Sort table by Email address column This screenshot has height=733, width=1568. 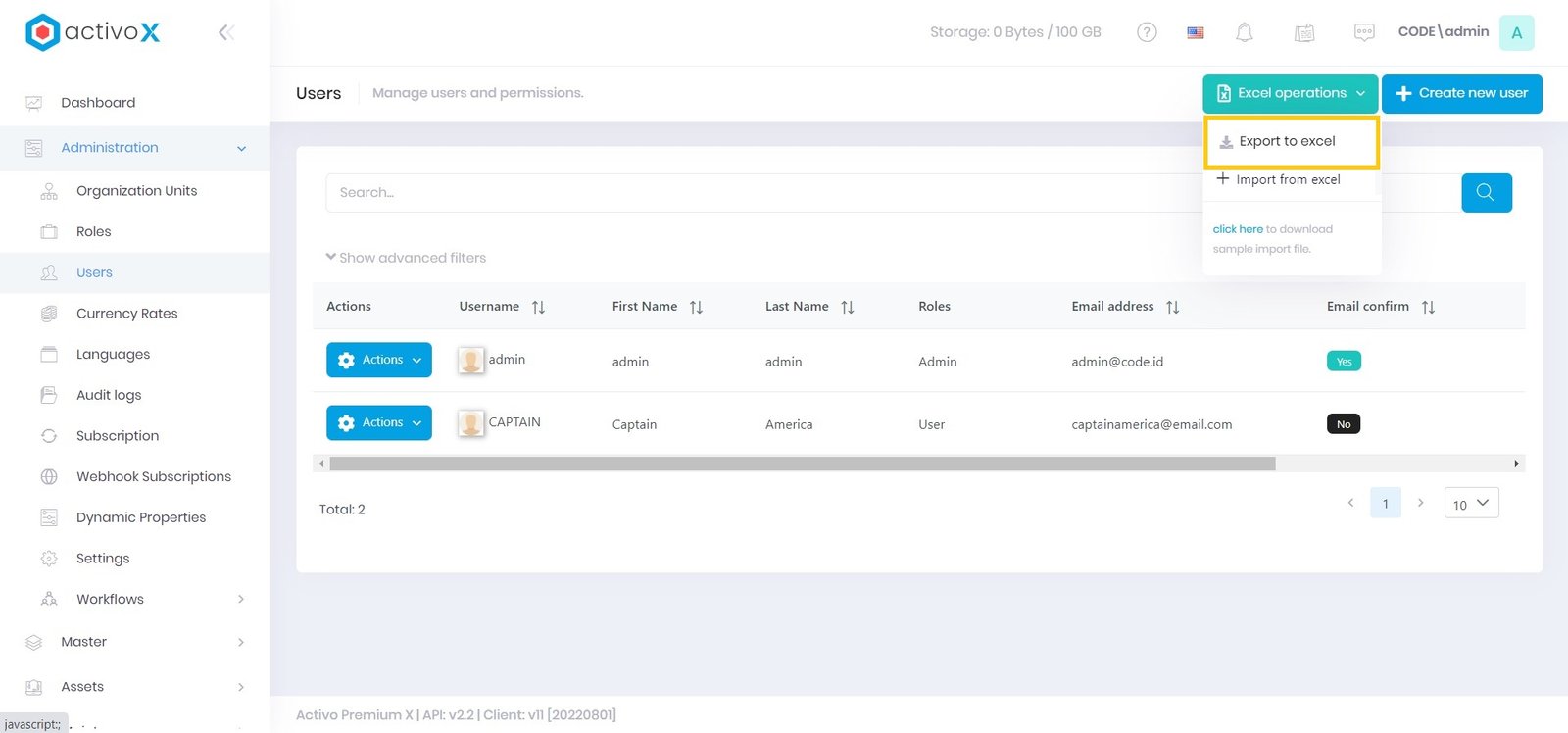click(1172, 307)
